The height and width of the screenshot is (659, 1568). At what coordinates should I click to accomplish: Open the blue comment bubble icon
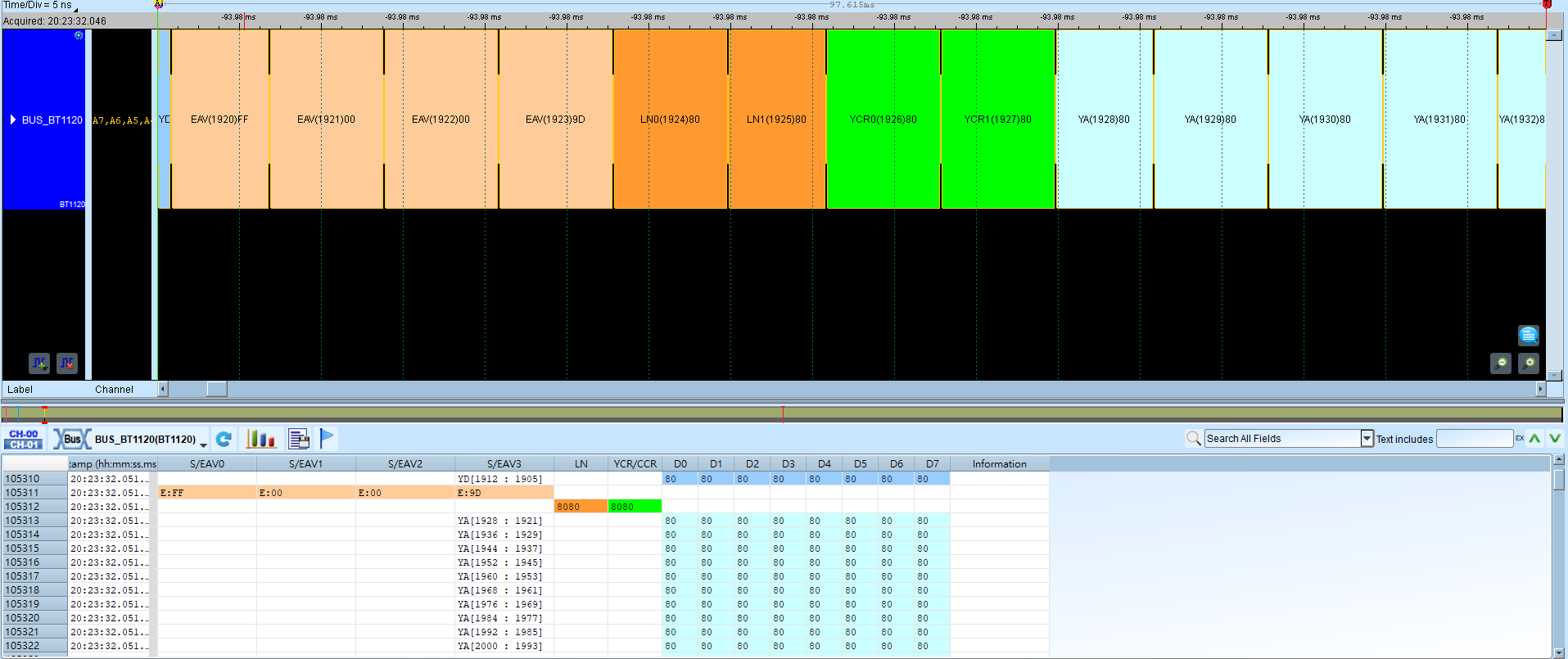coord(1529,335)
